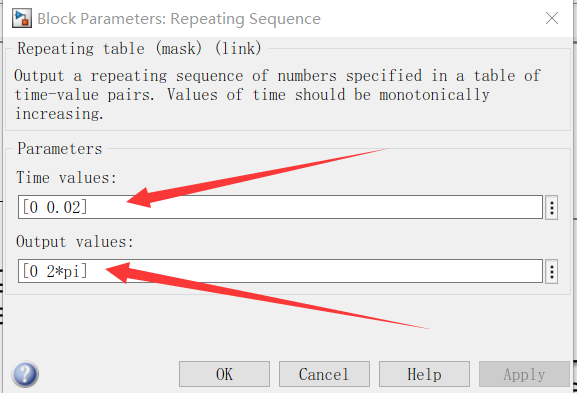Click the Simulink block icon in title bar
The image size is (577, 393).
(22, 18)
